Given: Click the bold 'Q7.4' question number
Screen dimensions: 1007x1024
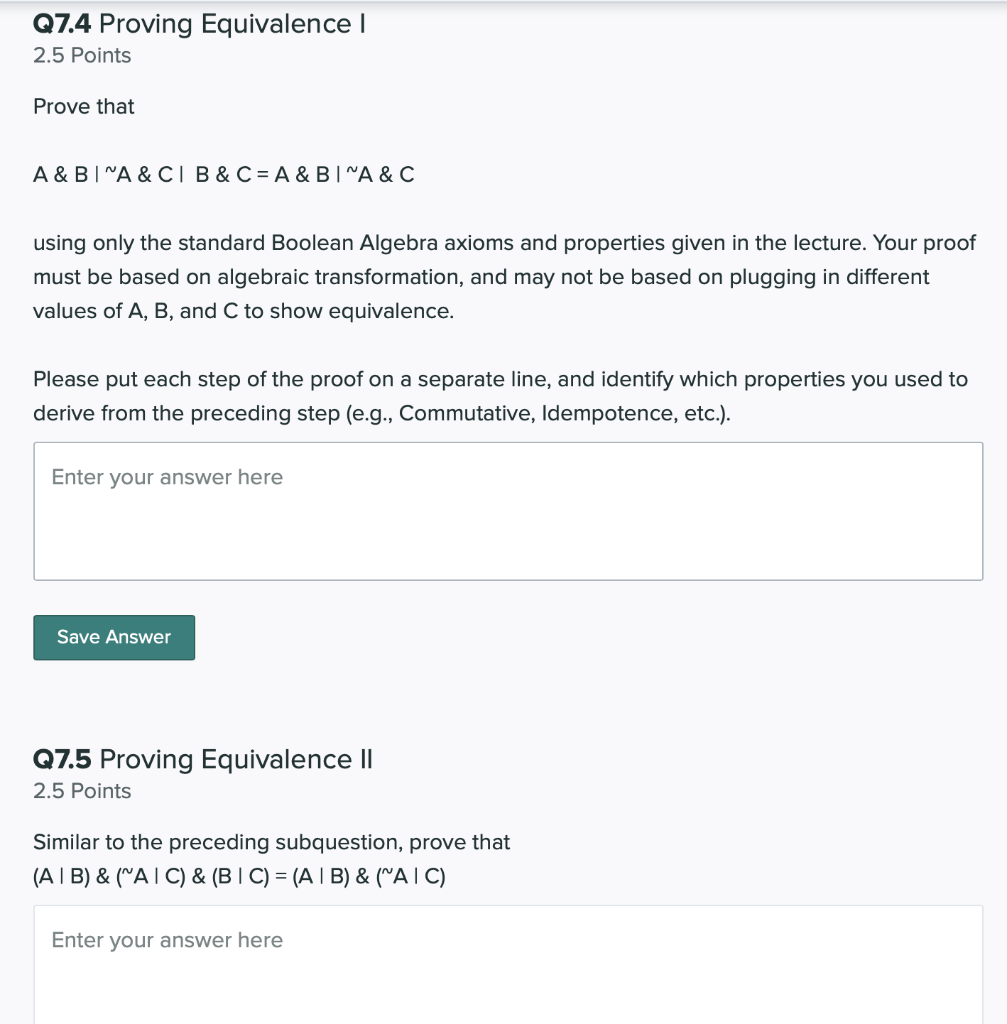Looking at the screenshot, I should point(63,24).
